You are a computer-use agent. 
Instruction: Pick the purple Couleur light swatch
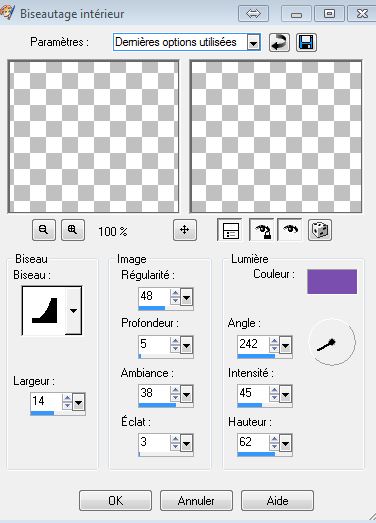point(332,282)
